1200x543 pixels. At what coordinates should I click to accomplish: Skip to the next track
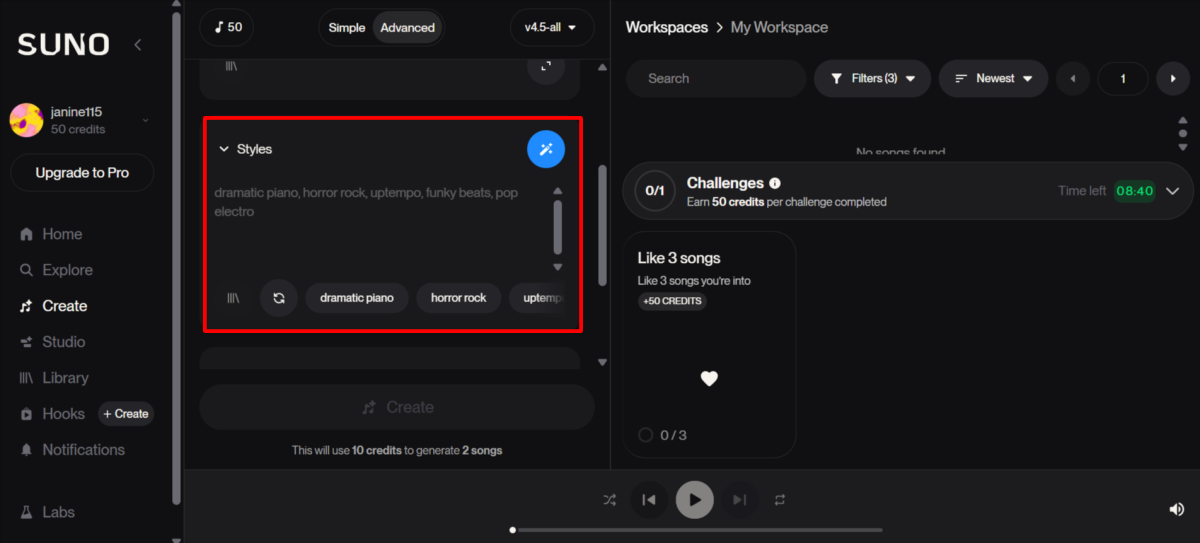(740, 499)
